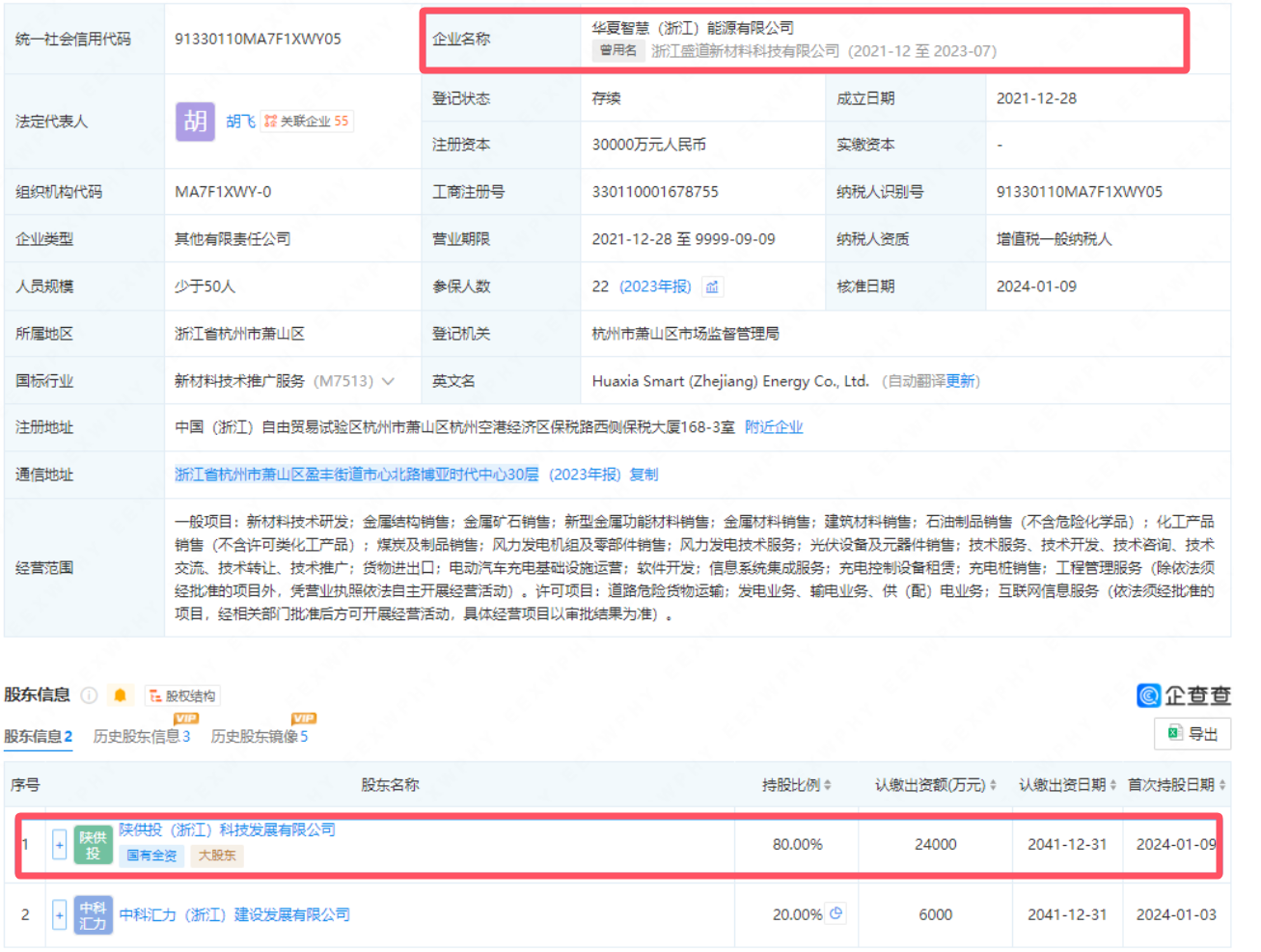Screen dimensions: 1261x952
Task: Open the 股权结构 equity structure button
Action: (x=182, y=695)
